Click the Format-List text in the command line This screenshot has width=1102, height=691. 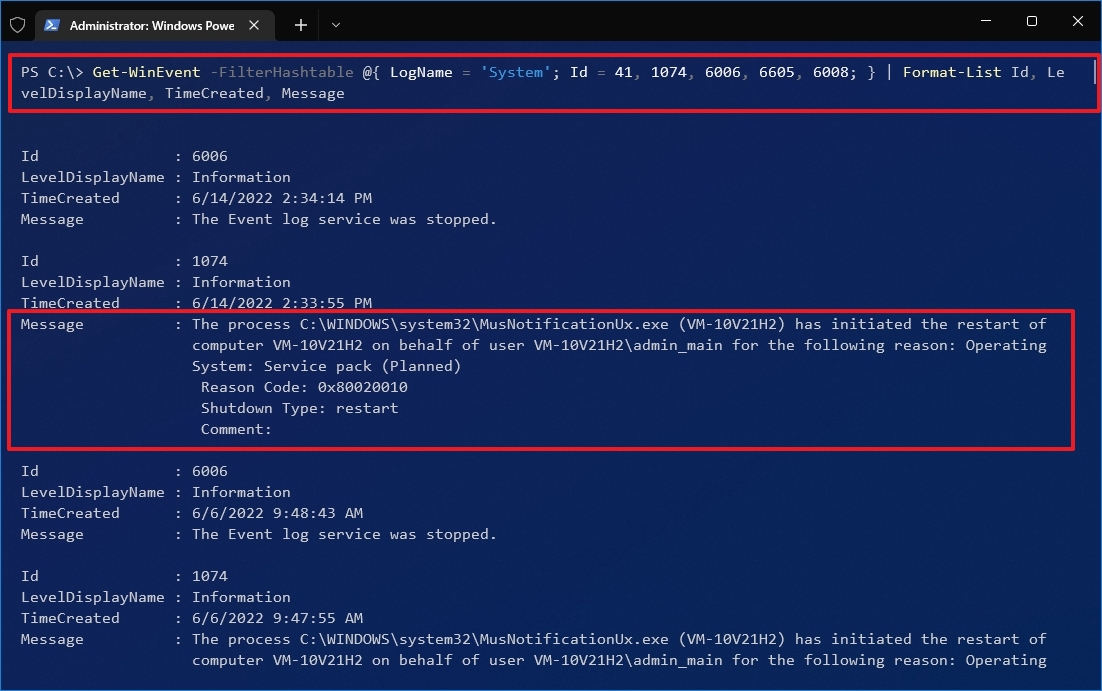[x=952, y=71]
